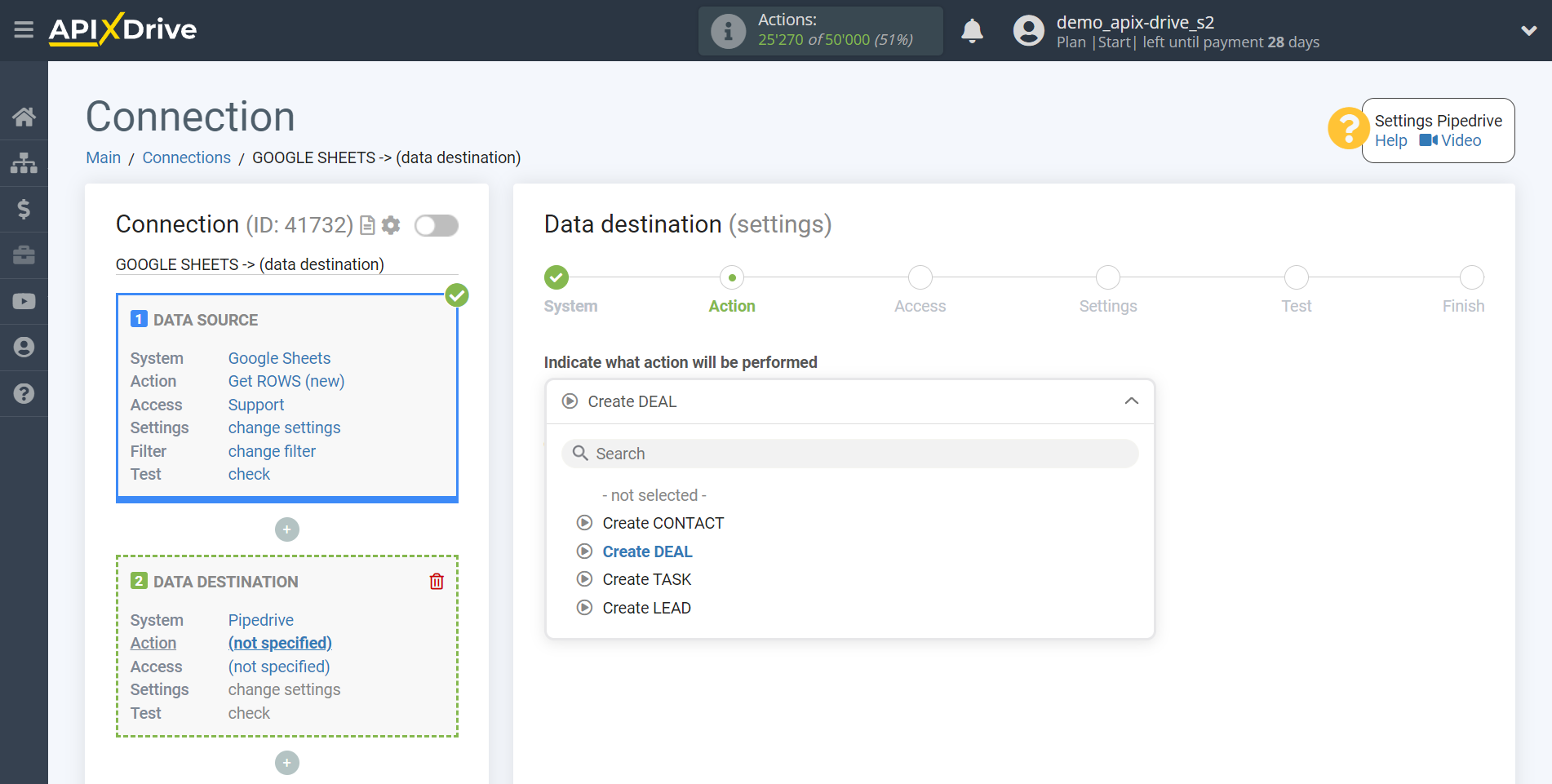Viewport: 1552px width, 784px height.
Task: Click the Action (not specified) link
Action: (x=280, y=643)
